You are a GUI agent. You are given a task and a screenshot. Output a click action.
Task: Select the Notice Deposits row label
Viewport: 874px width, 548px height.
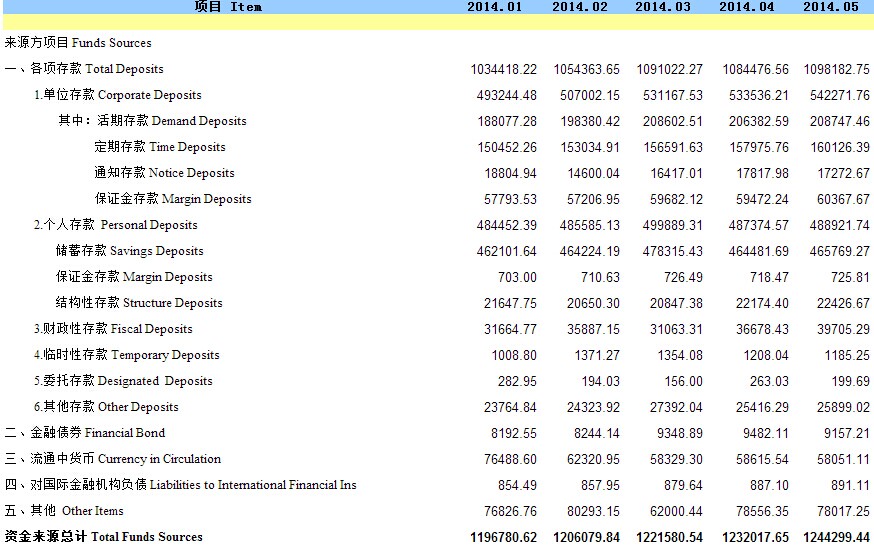[x=164, y=173]
